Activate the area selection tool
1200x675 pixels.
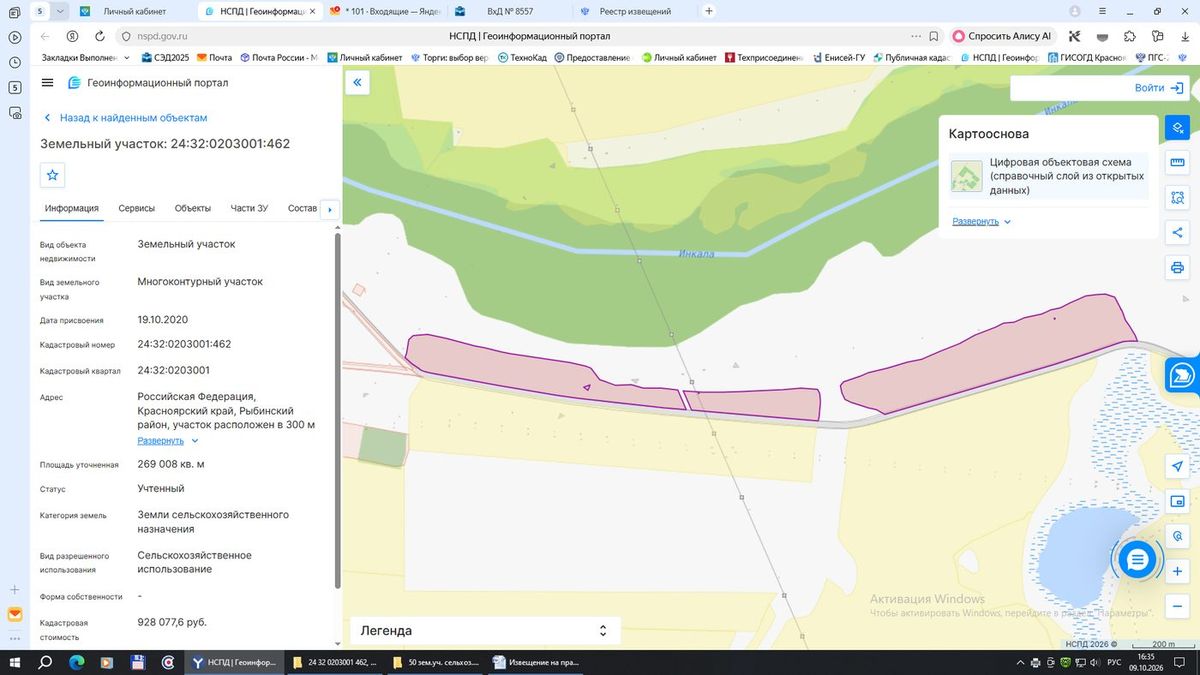click(1178, 198)
